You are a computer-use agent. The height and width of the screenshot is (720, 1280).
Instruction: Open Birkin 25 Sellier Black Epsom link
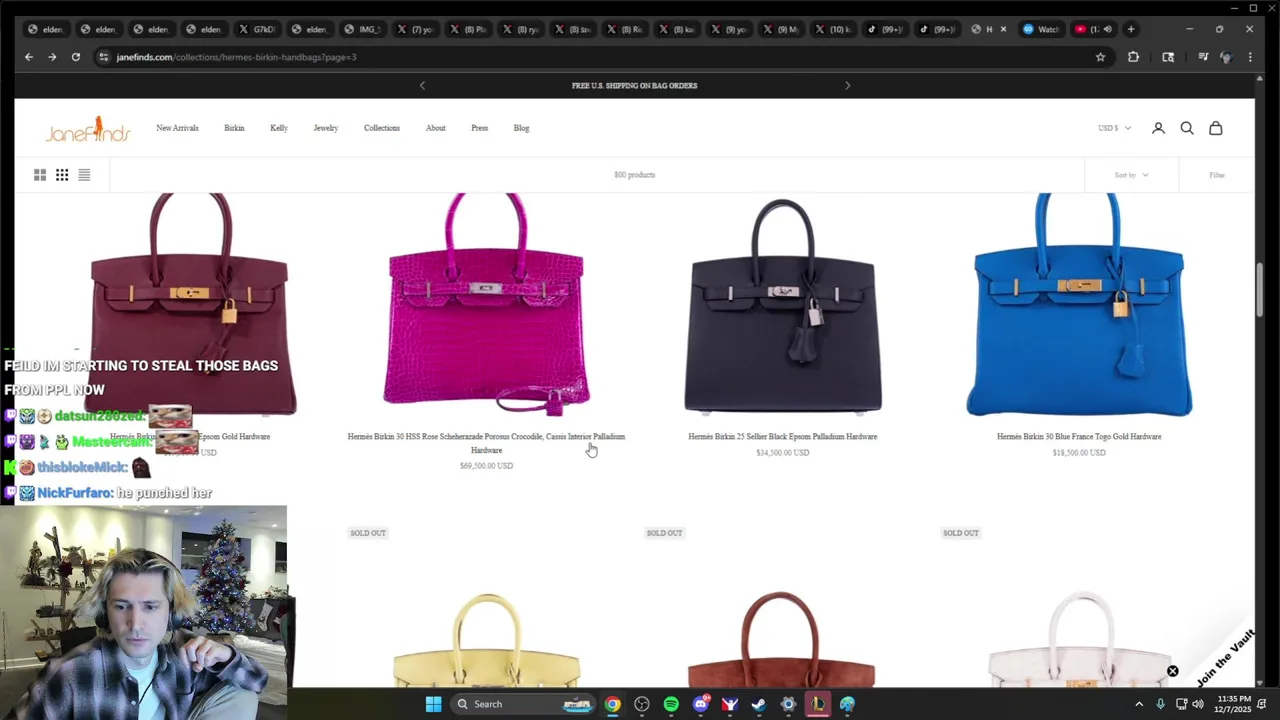782,436
